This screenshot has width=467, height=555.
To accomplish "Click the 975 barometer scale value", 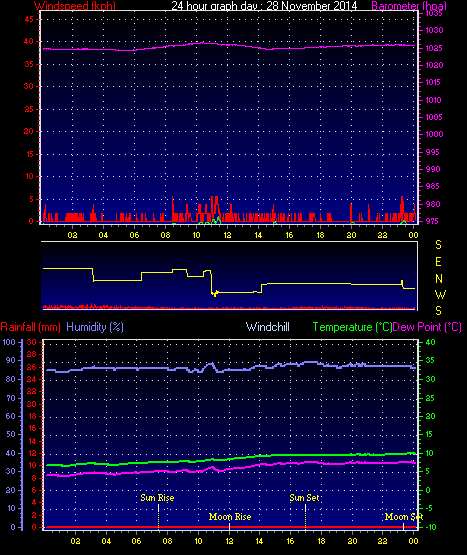I will [434, 221].
